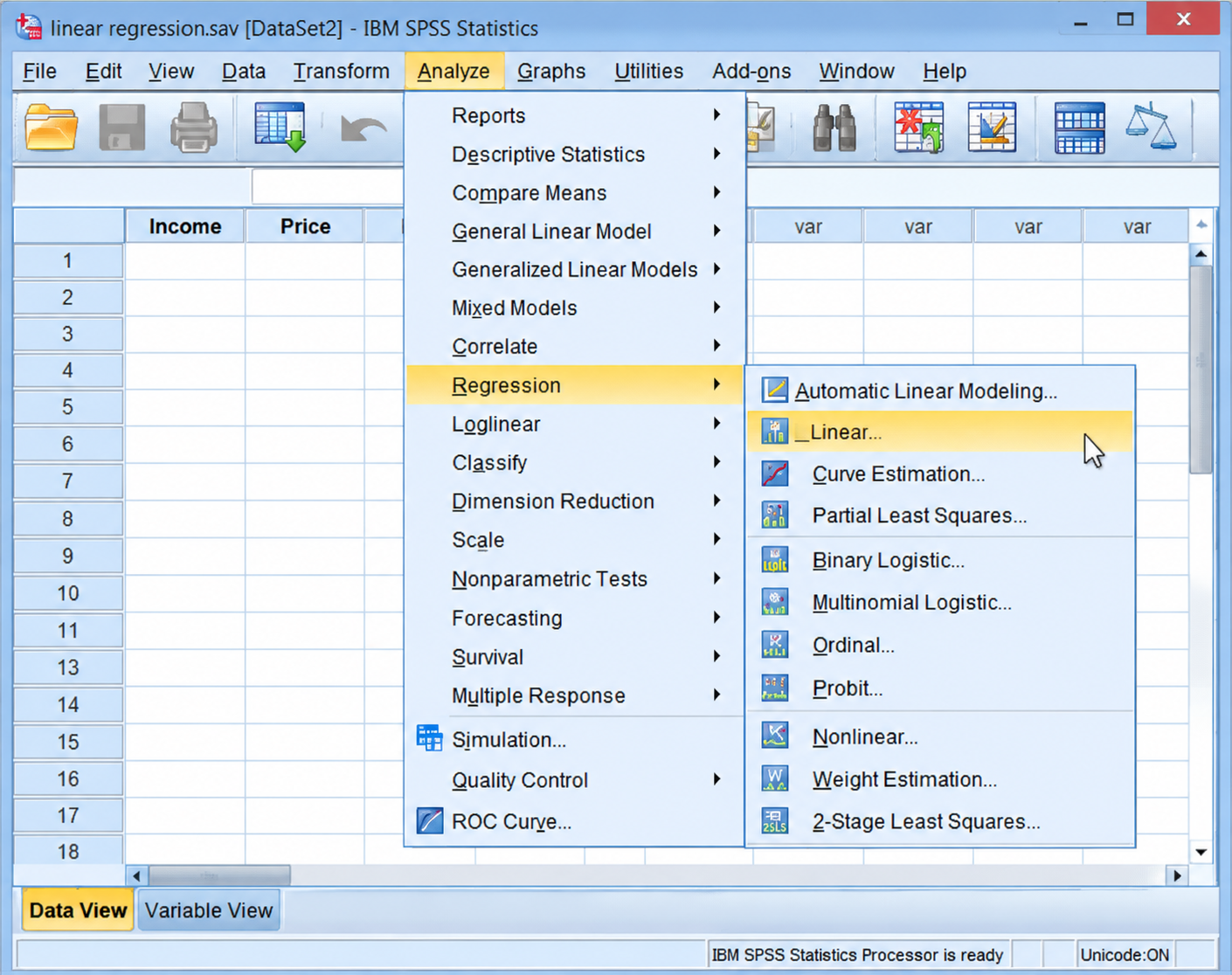
Task: Click the Weight Cases scales icon
Action: point(1151,128)
